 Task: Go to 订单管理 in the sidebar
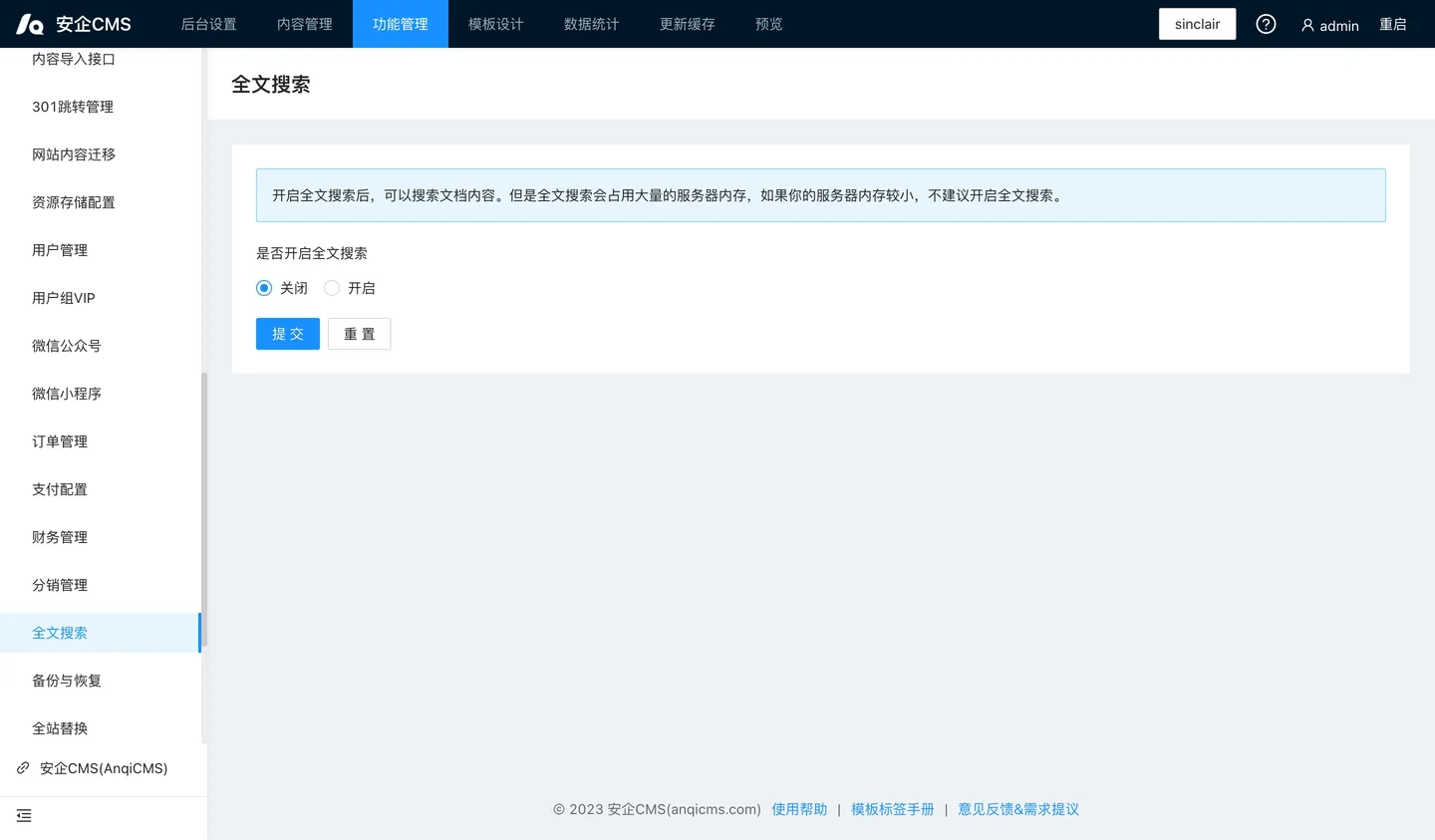pos(100,441)
